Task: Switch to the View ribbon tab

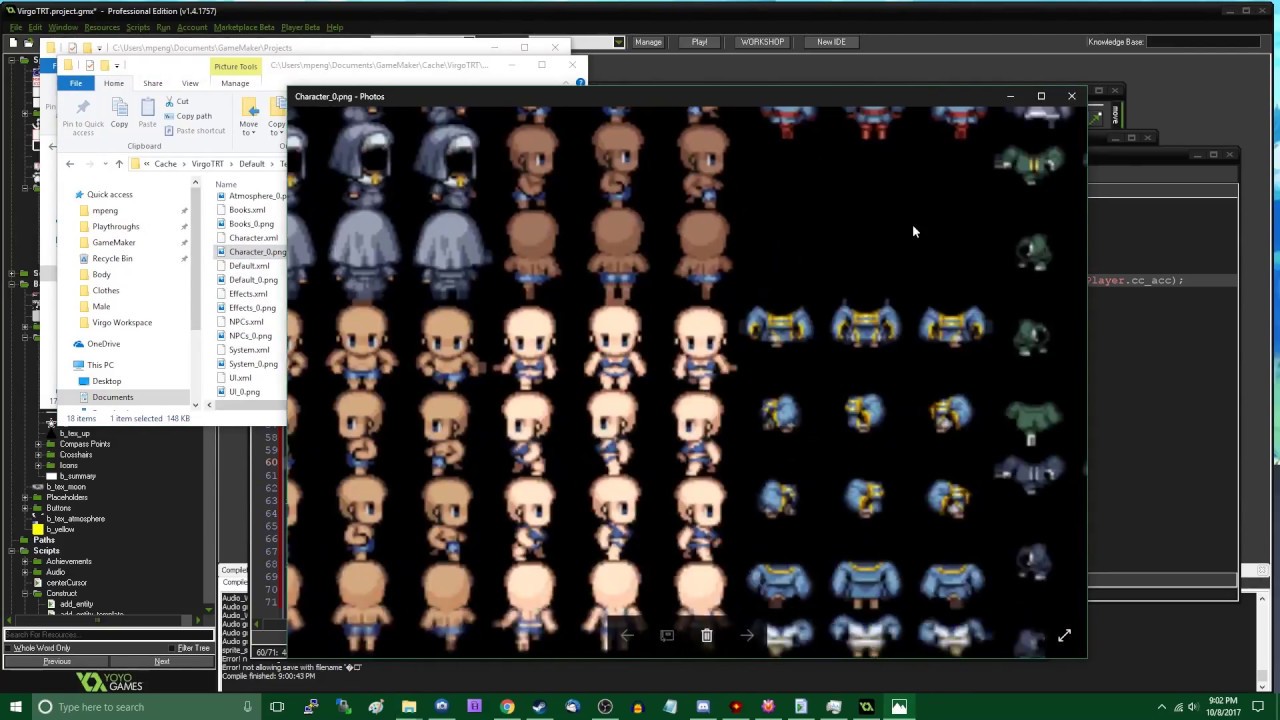Action: (190, 83)
